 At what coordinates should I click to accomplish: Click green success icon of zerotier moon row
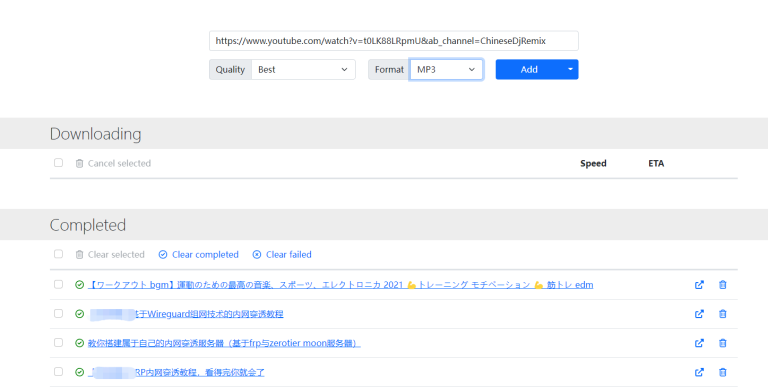pos(79,343)
